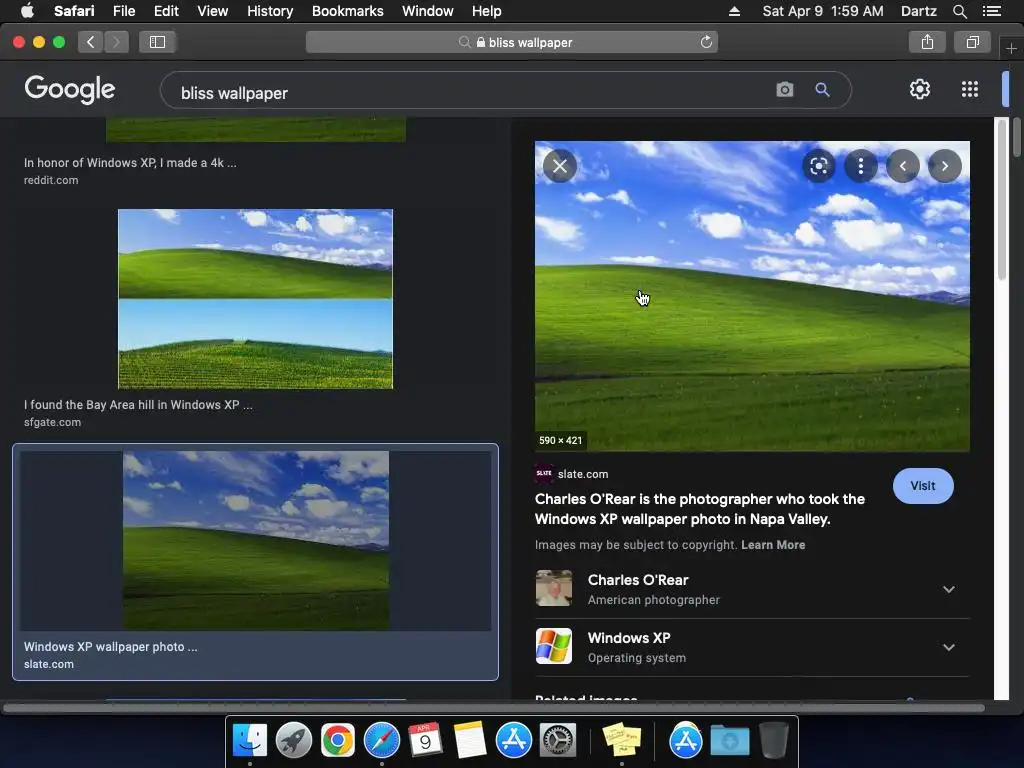
Task: Go to Google homepage via logo
Action: pyautogui.click(x=69, y=89)
